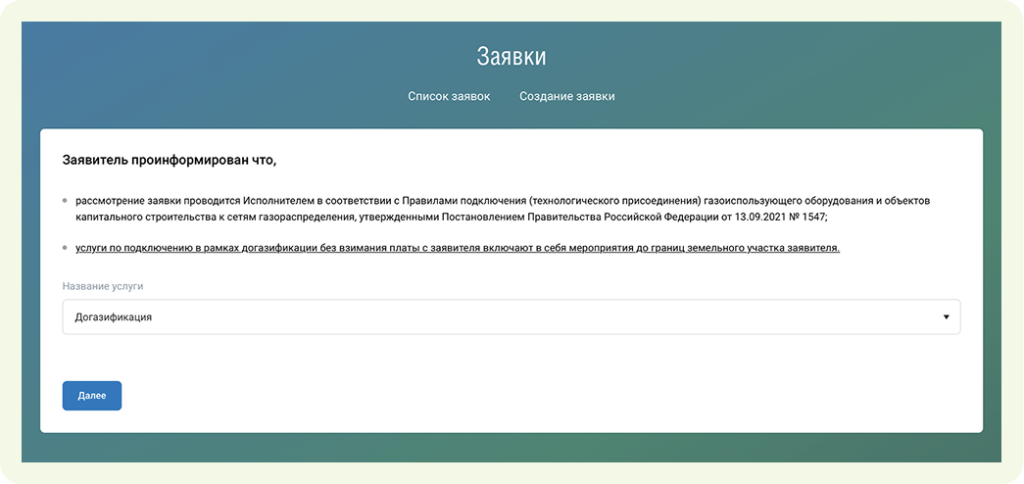This screenshot has height=484, width=1024.
Task: Open the underlined догазификация services link
Action: click(457, 247)
